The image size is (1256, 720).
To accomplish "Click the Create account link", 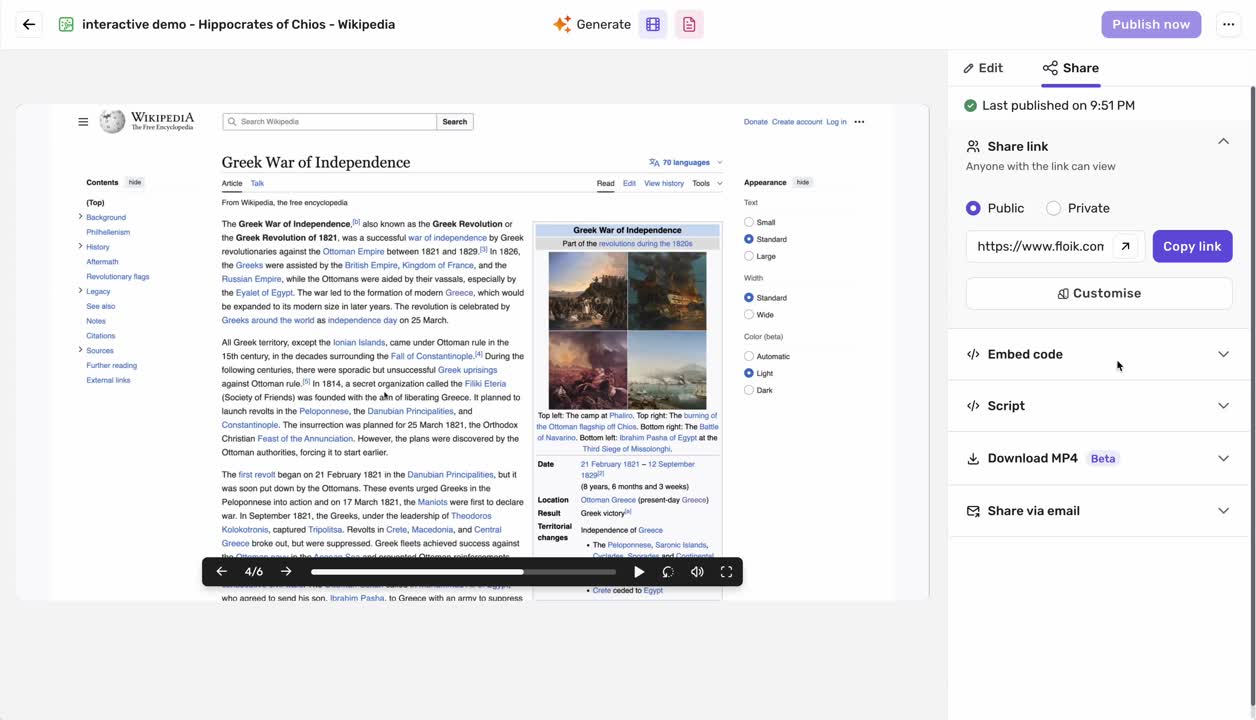I will [x=797, y=122].
